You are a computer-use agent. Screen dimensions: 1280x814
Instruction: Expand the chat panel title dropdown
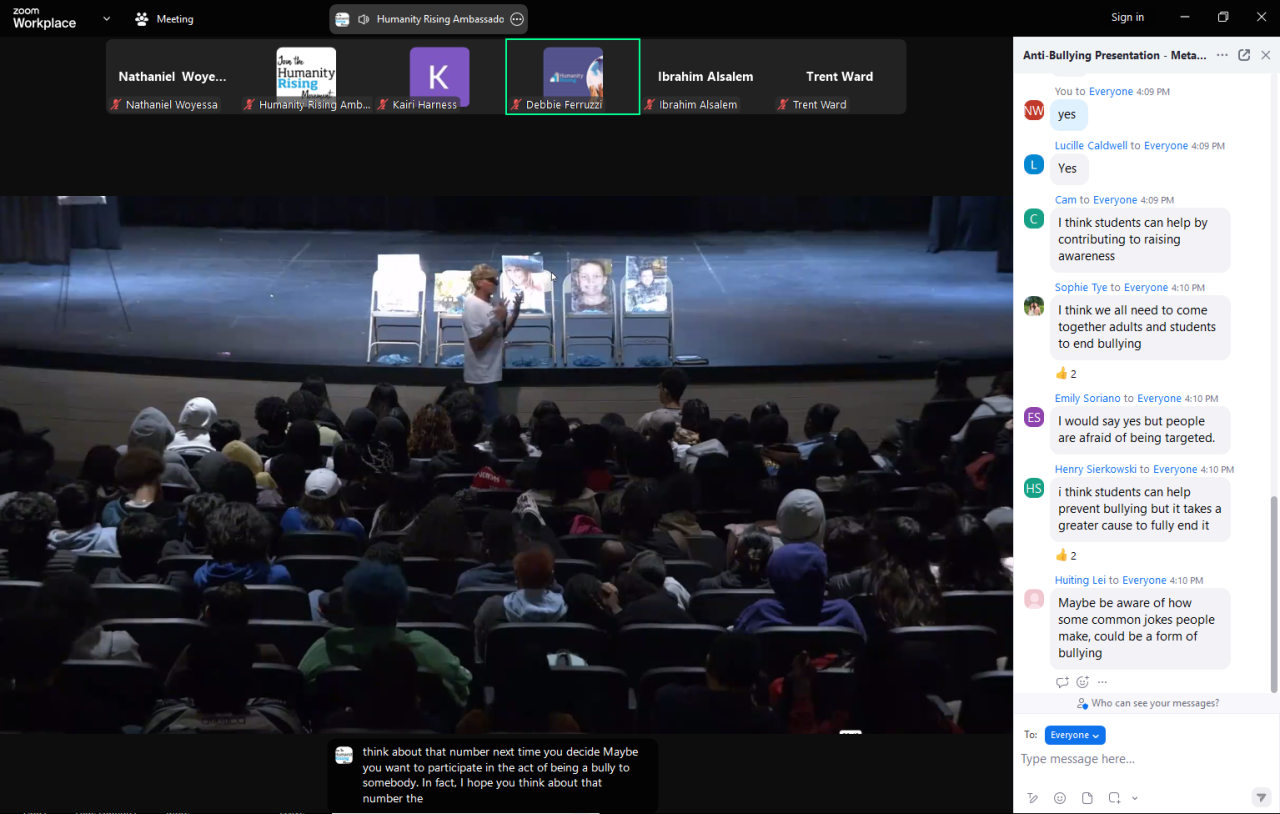pos(1220,56)
